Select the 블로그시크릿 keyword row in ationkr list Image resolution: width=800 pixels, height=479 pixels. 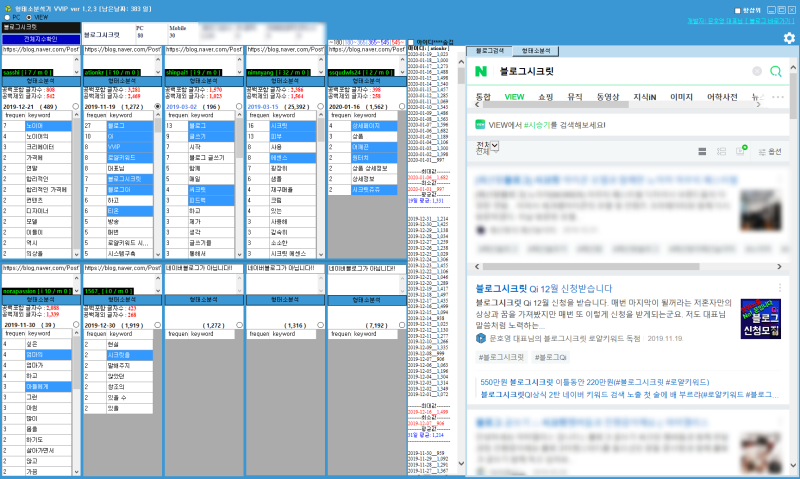pyautogui.click(x=130, y=179)
